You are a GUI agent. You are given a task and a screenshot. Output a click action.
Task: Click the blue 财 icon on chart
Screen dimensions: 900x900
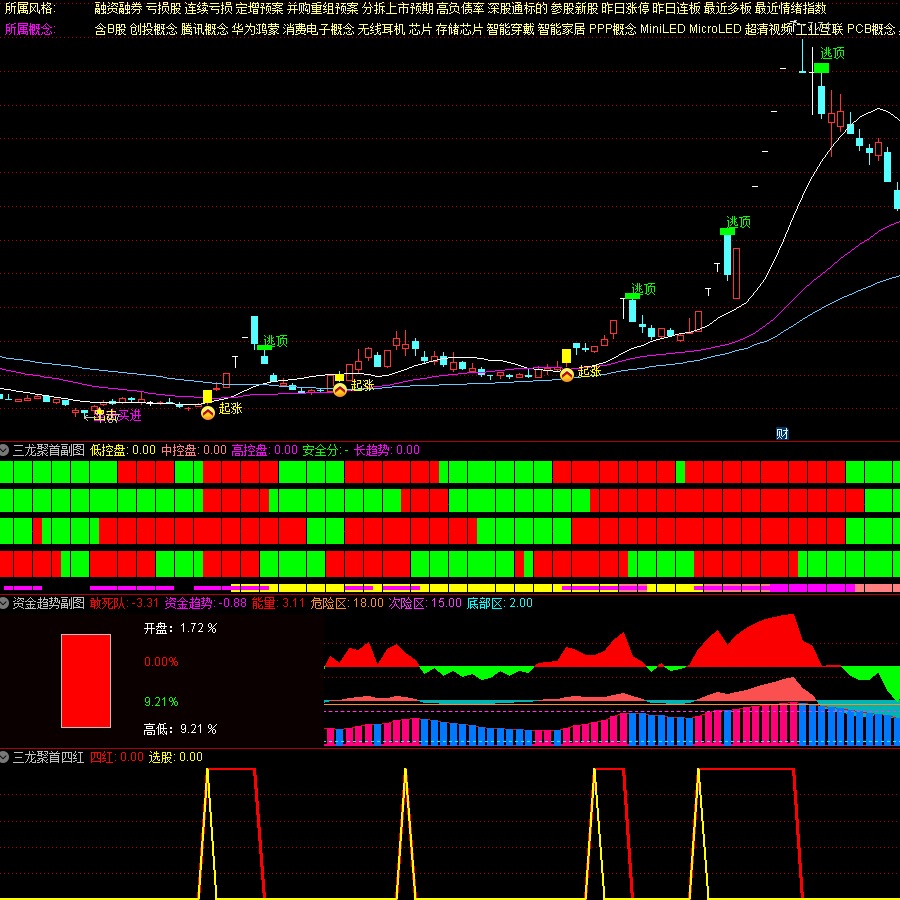point(782,433)
